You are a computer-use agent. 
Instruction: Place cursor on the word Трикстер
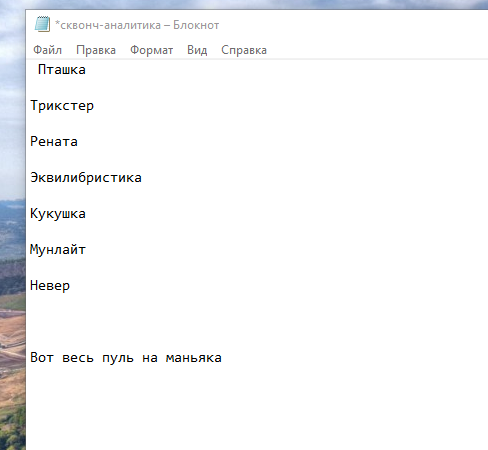[62, 106]
